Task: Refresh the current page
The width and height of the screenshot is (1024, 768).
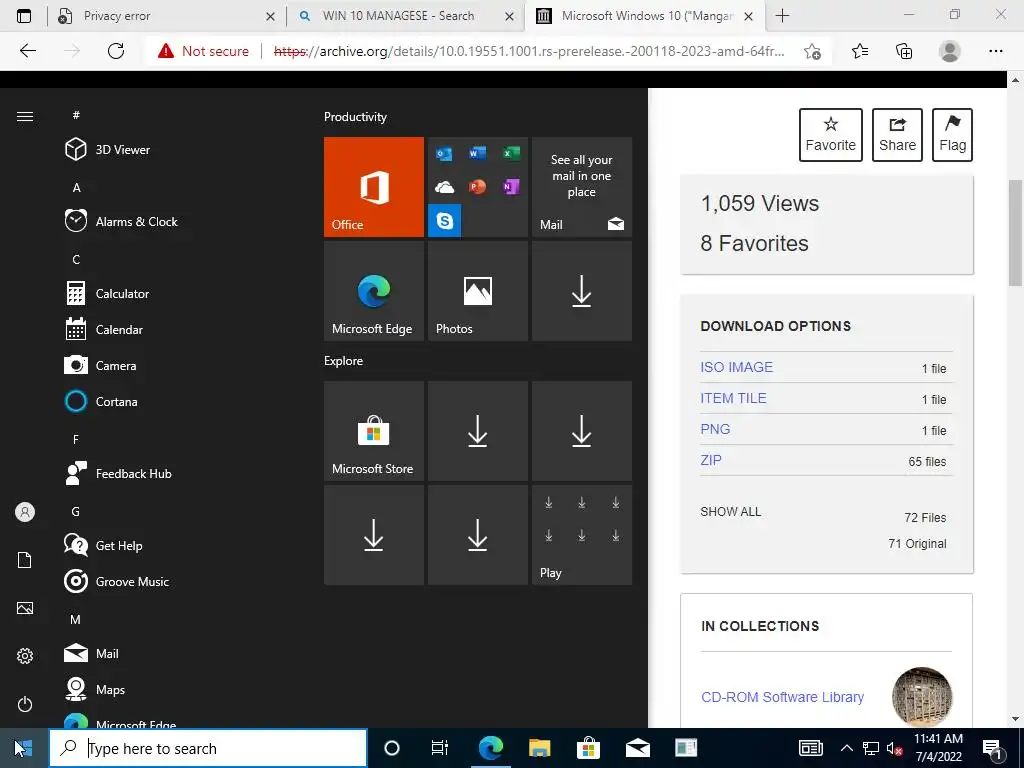Action: pos(116,51)
